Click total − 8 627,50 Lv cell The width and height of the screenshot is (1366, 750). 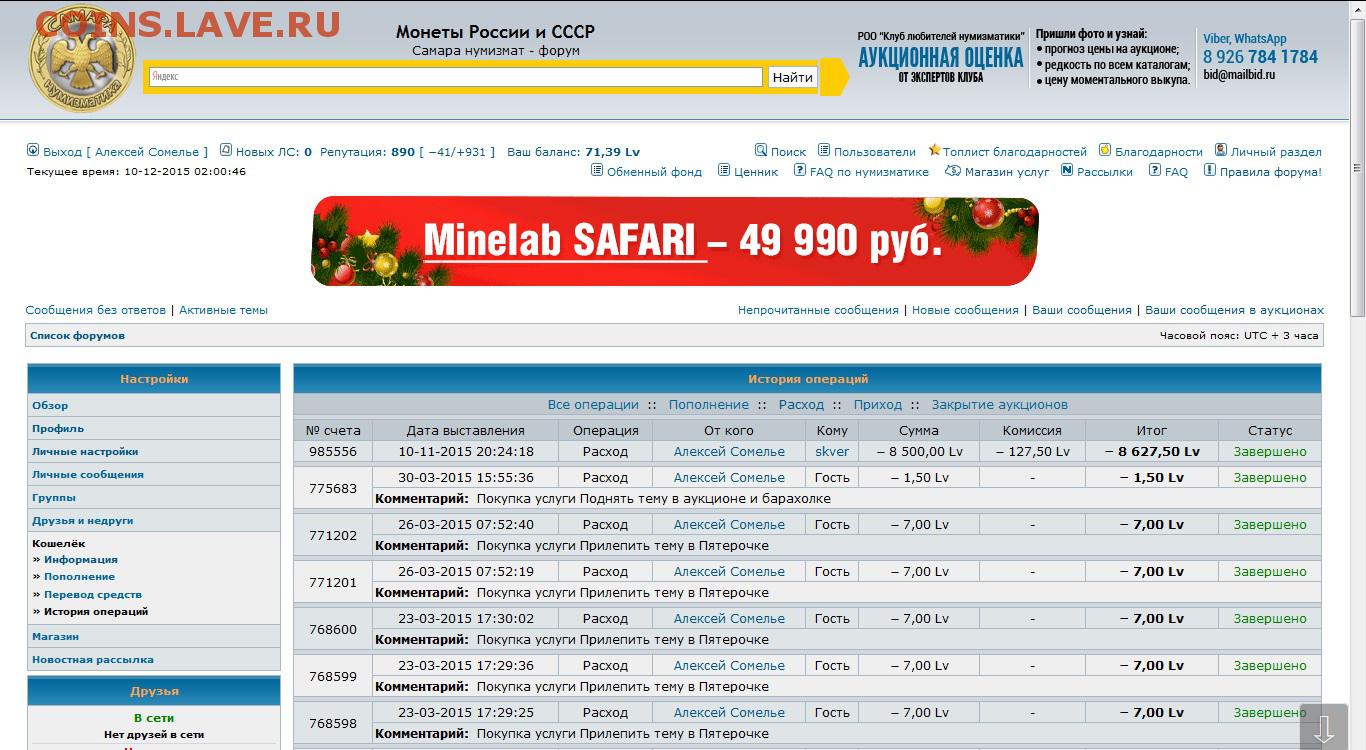tap(1152, 452)
